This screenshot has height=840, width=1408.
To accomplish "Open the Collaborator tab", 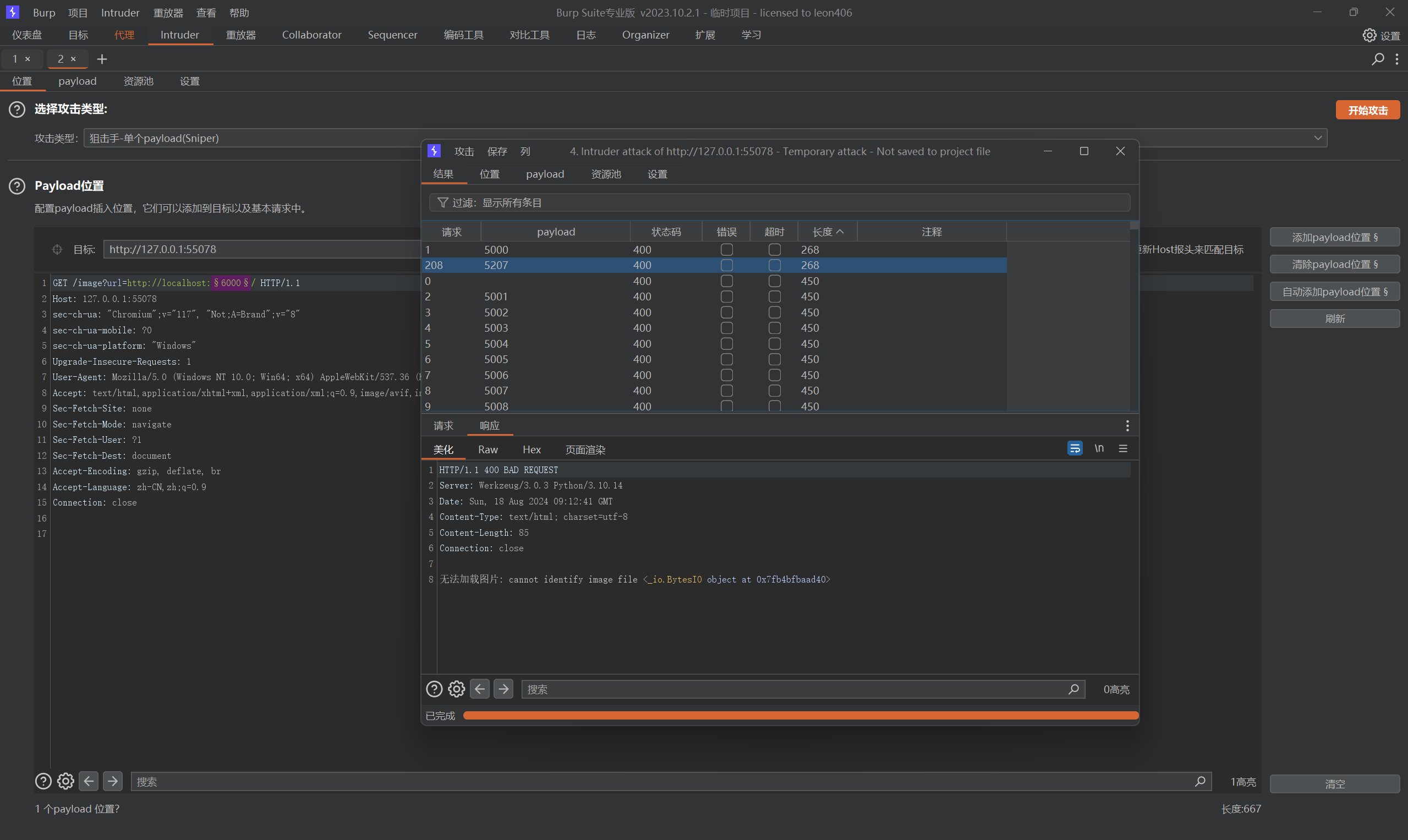I will point(311,35).
